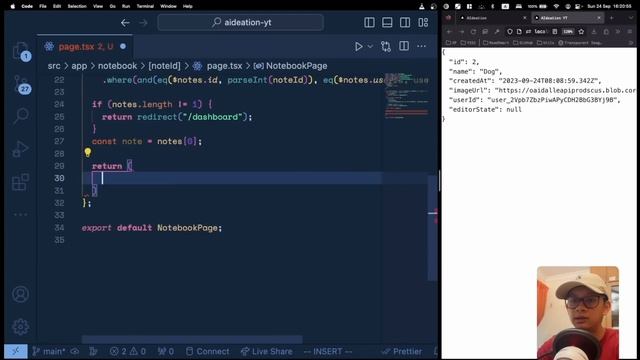This screenshot has height=360, width=640.
Task: Split the editor to the right
Action: [404, 46]
